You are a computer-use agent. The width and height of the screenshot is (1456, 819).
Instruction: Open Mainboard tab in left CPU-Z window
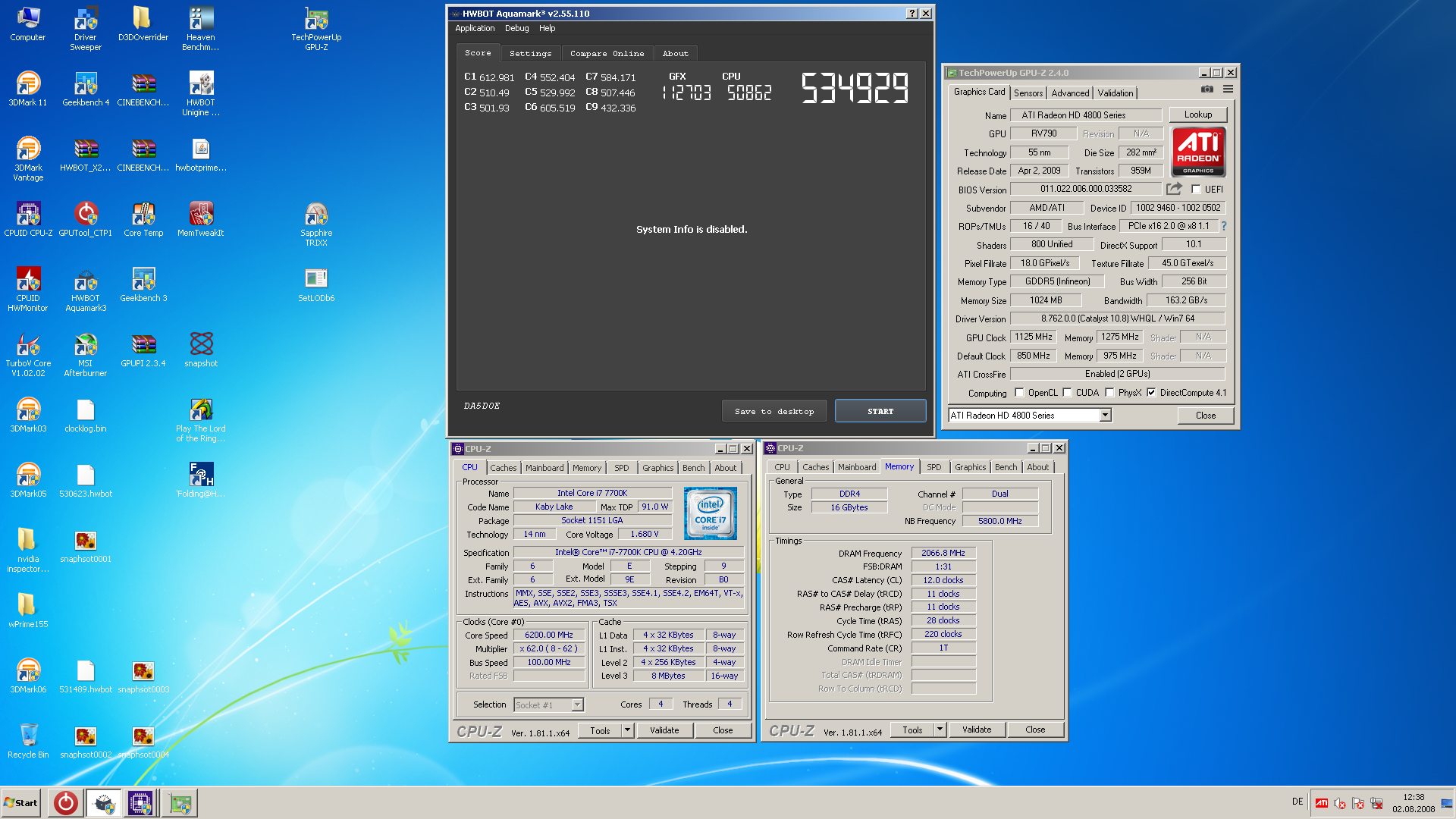[544, 468]
